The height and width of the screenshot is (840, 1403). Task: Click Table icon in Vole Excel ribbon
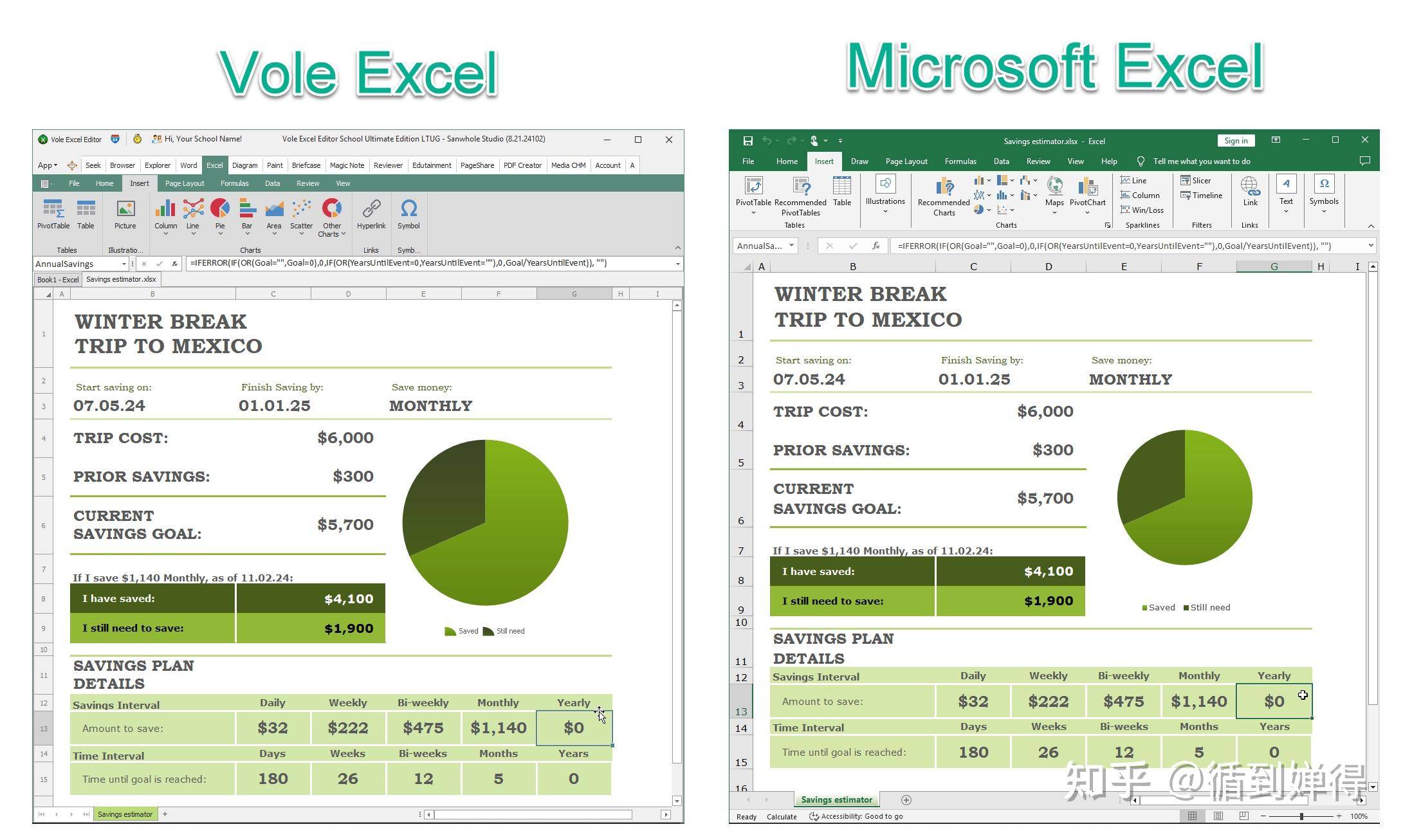pos(86,209)
